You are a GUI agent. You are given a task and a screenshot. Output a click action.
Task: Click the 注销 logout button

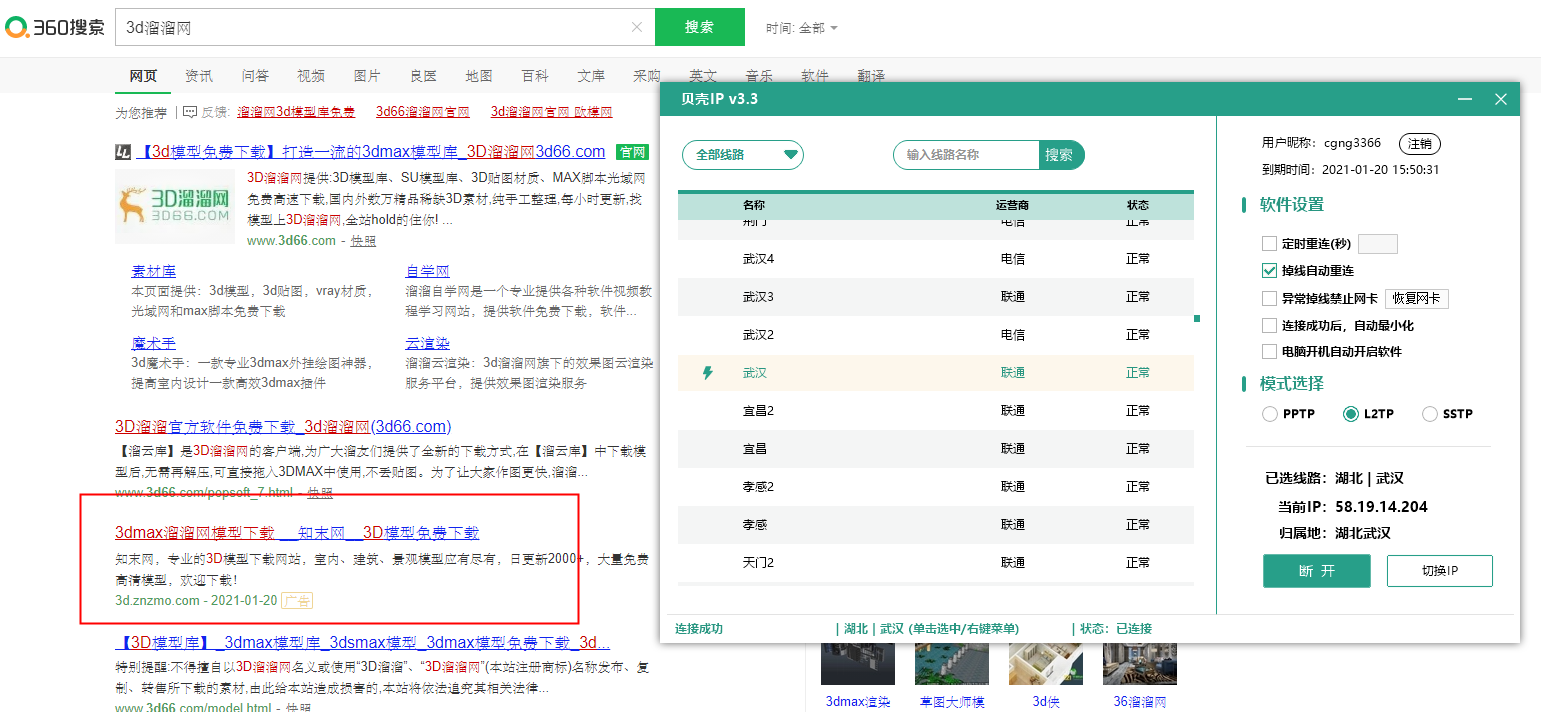1420,143
